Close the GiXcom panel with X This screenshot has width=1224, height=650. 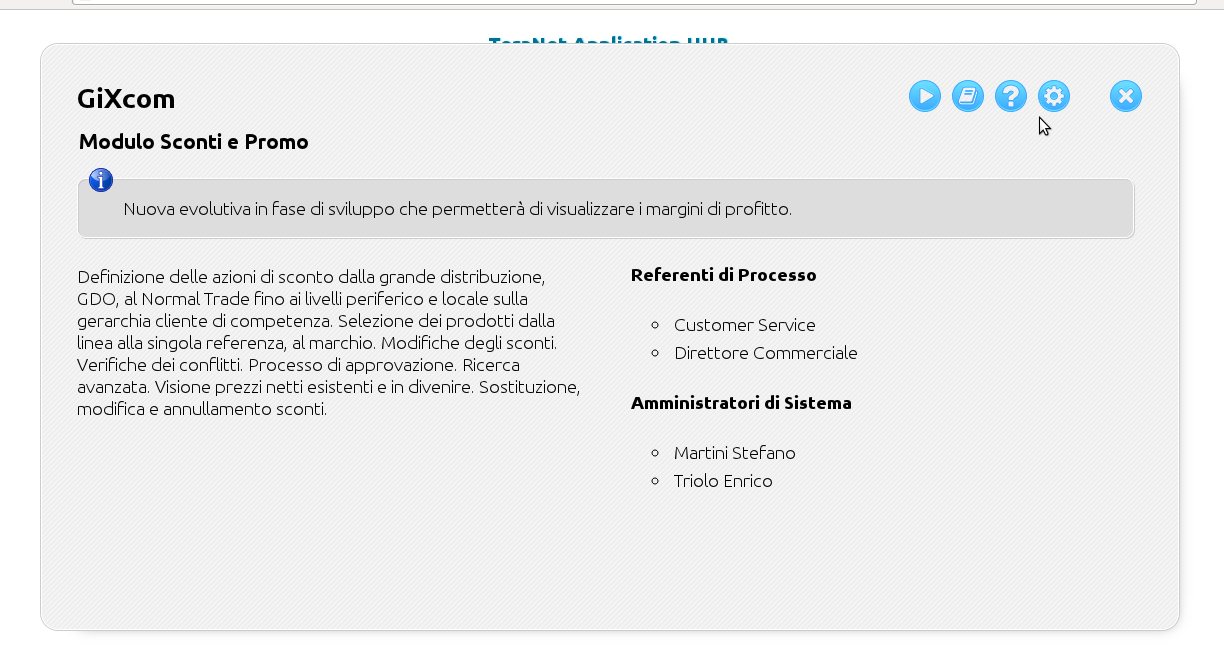coord(1126,96)
